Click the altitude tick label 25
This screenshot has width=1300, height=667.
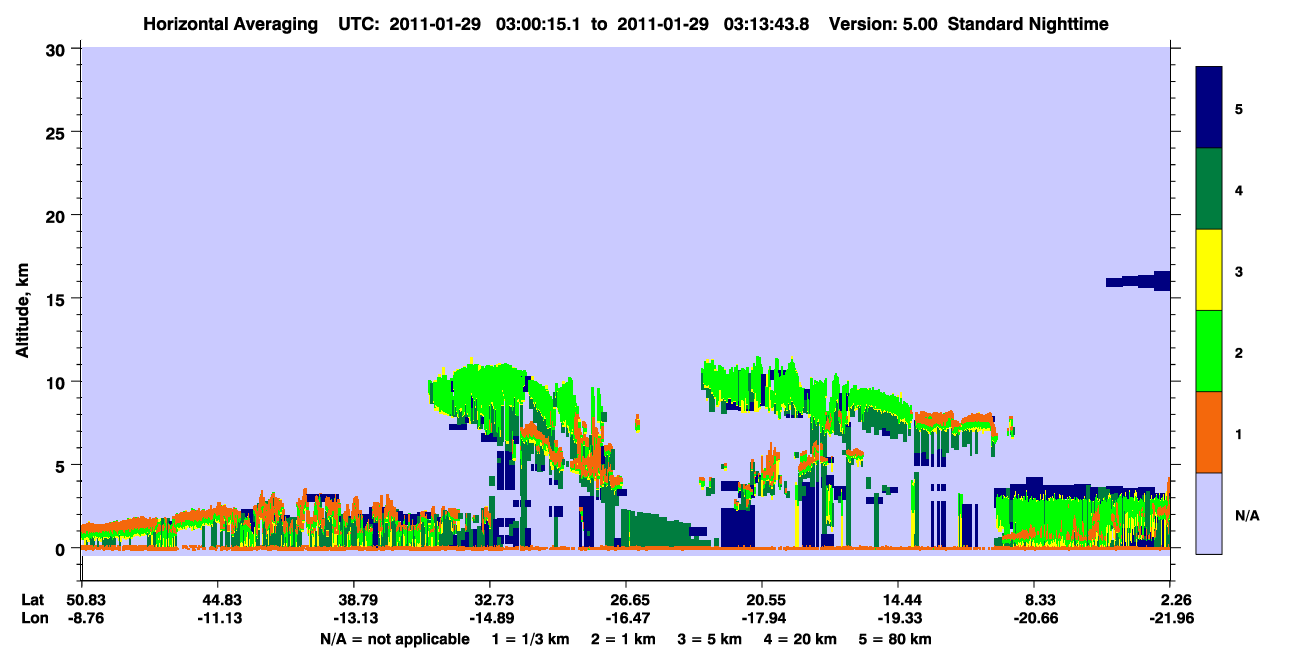(x=57, y=132)
